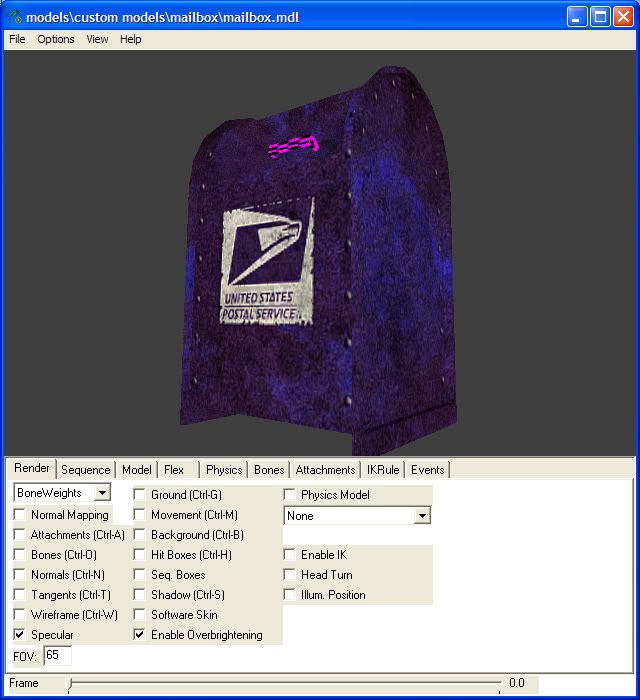The image size is (640, 700).
Task: Switch to the Physics tab
Action: pos(224,470)
